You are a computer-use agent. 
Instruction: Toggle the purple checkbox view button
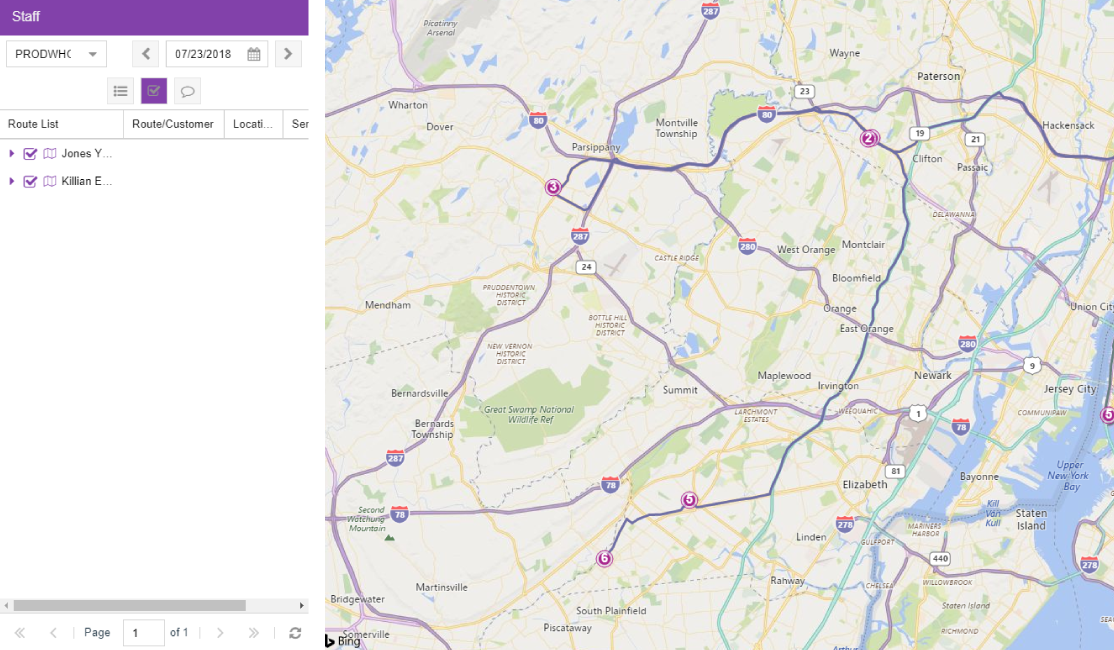[x=154, y=91]
